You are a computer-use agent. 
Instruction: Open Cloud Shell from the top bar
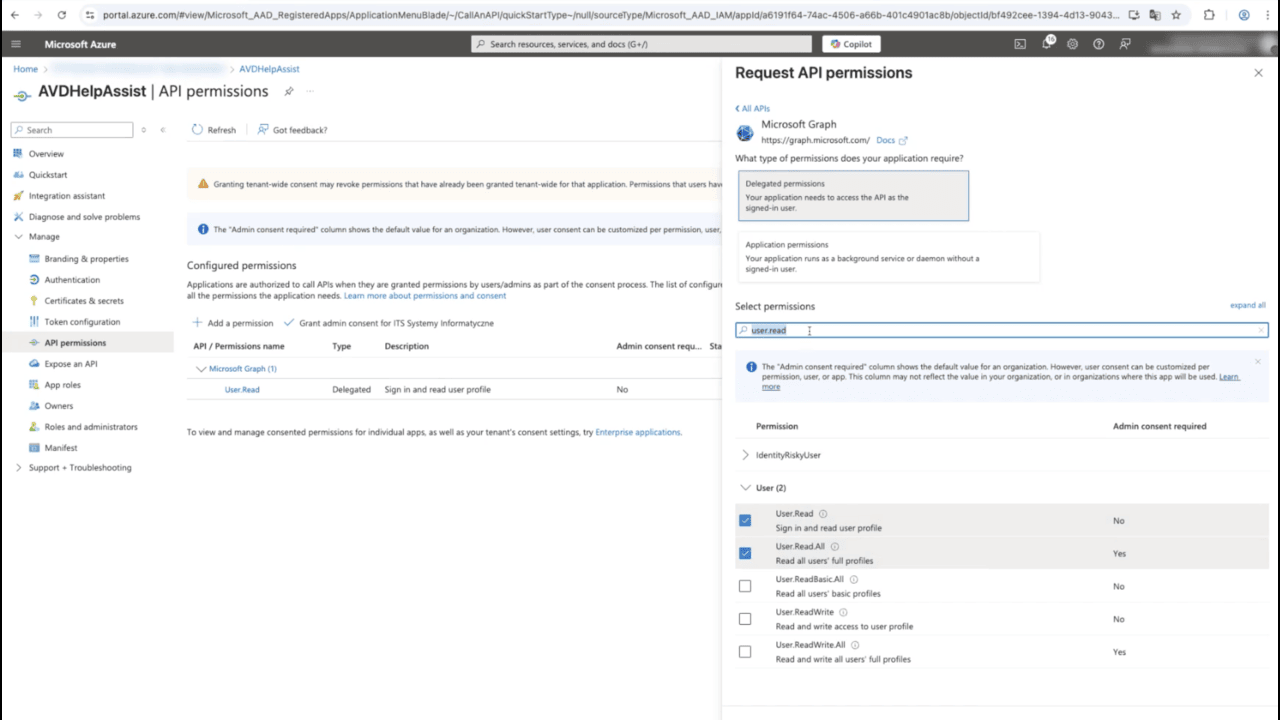click(x=1020, y=44)
